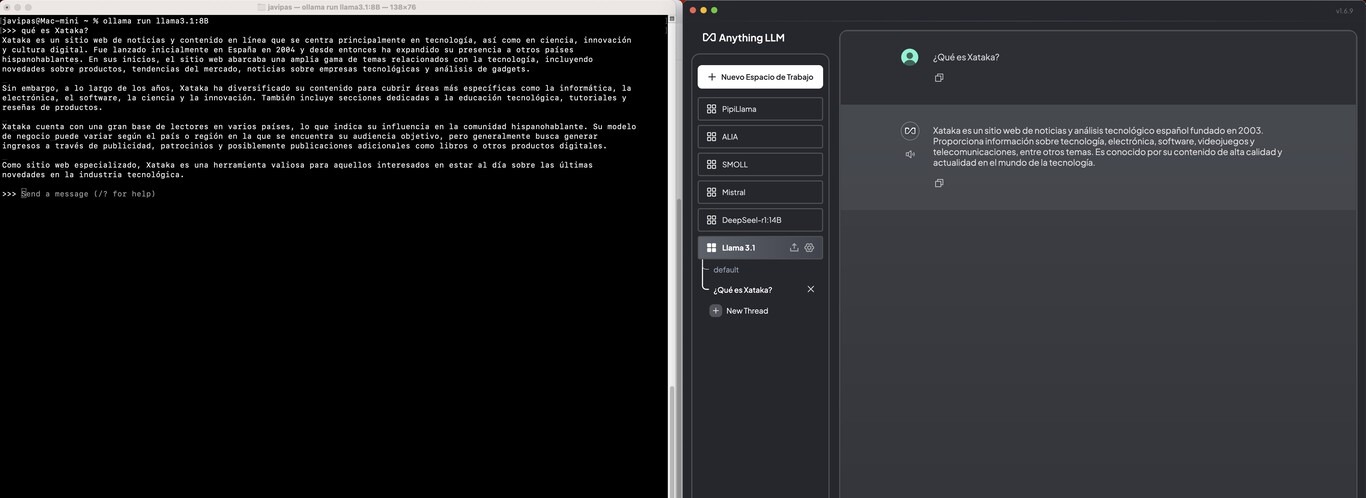Click the terminal 'Send a message' prompt
Viewport: 1366px width, 498px height.
90,194
